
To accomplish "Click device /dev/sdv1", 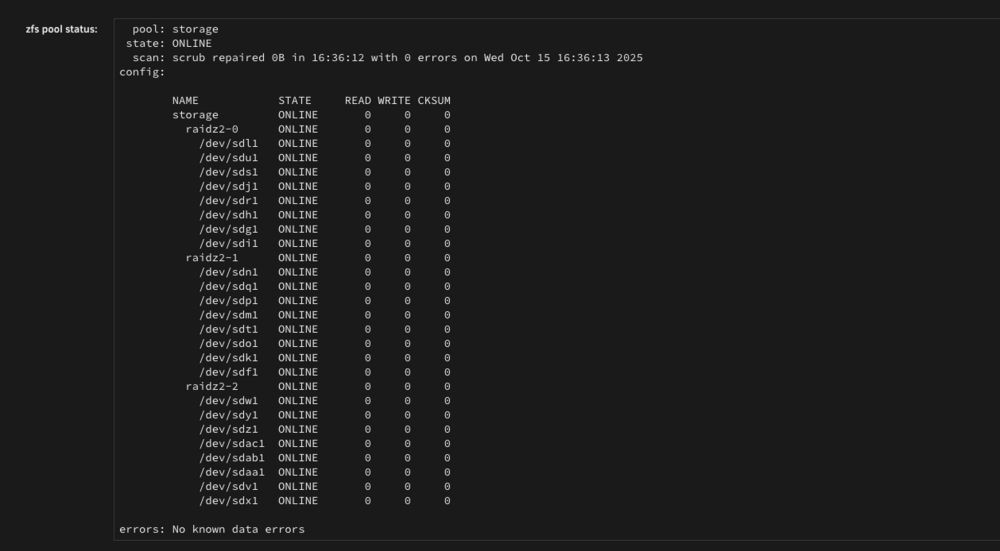I will [228, 487].
